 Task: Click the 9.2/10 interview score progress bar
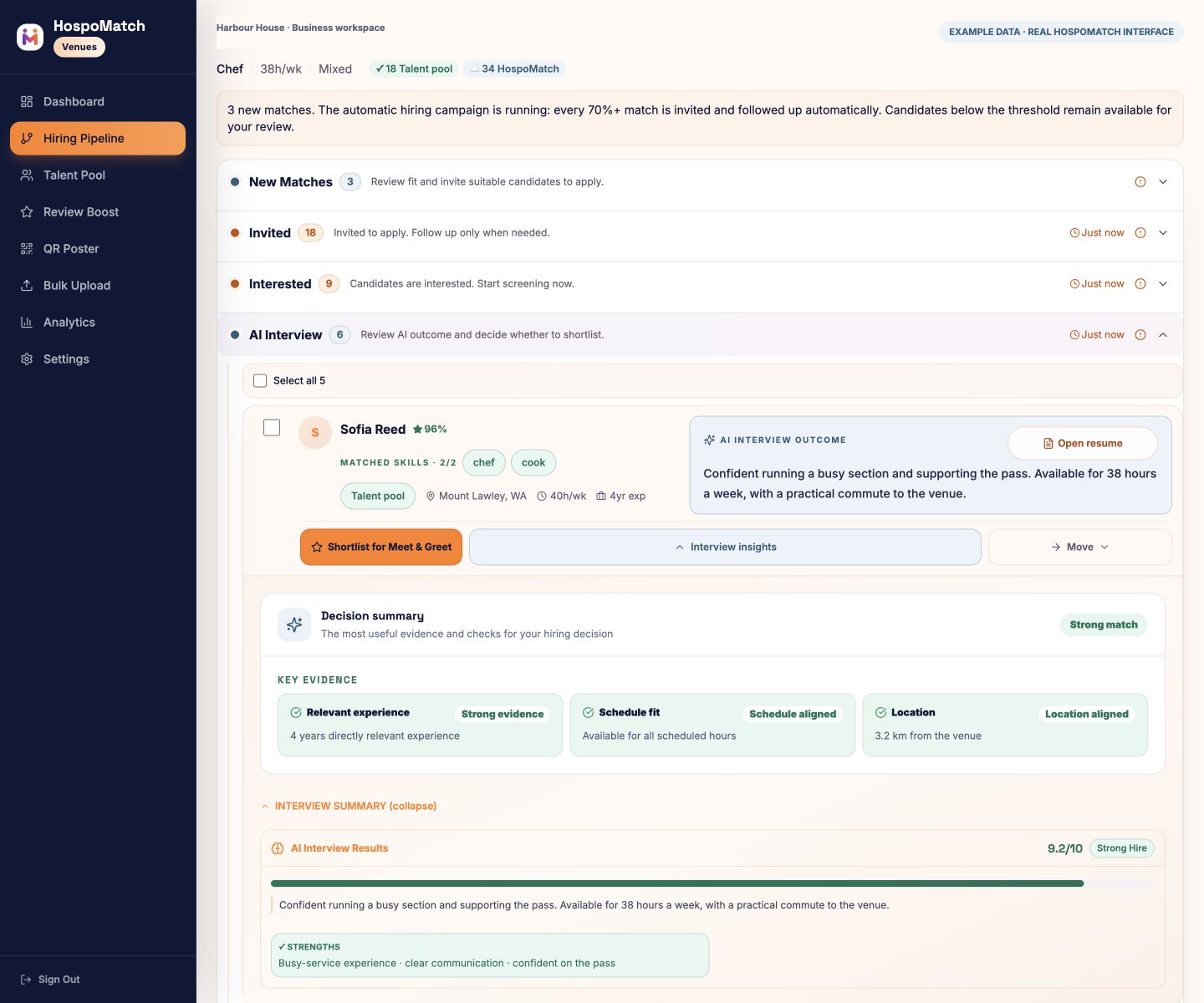click(712, 883)
